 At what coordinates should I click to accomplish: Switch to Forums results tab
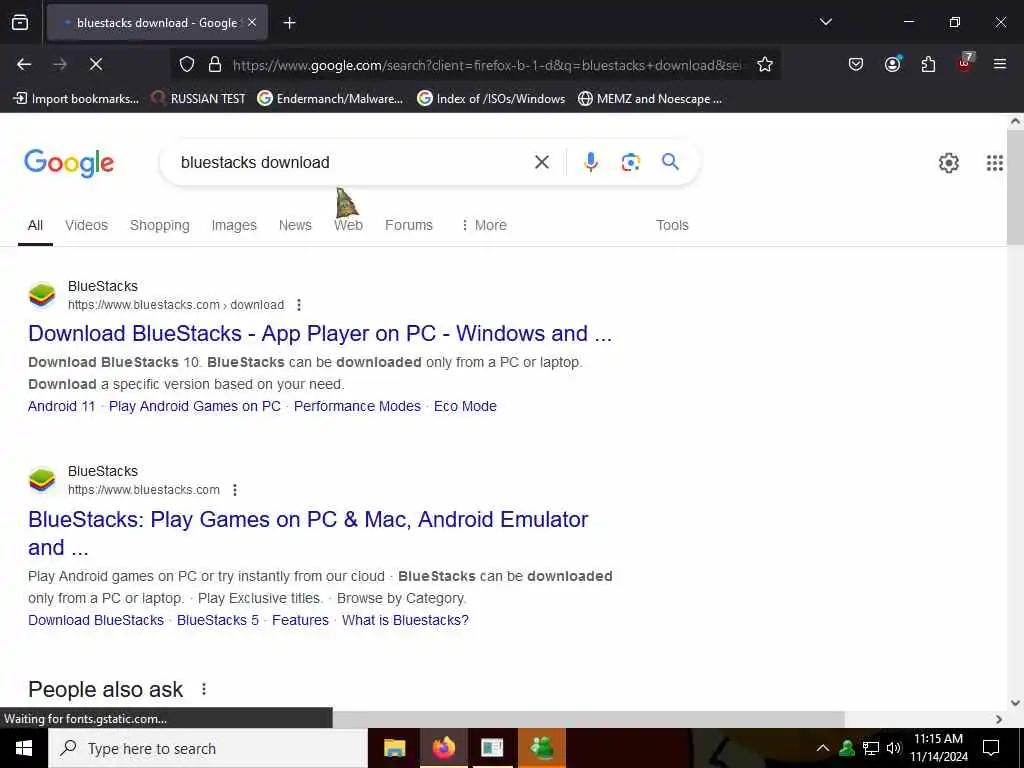coord(409,225)
